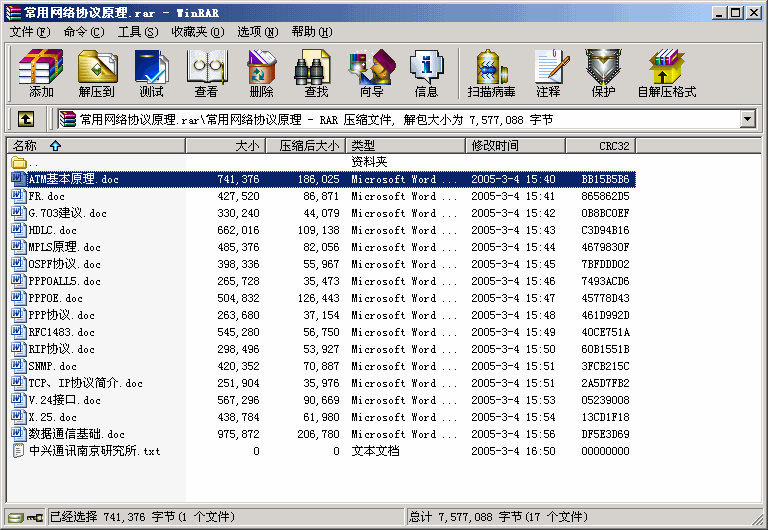This screenshot has width=768, height=530.
Task: Click the disk drive icon in status bar
Action: point(16,517)
